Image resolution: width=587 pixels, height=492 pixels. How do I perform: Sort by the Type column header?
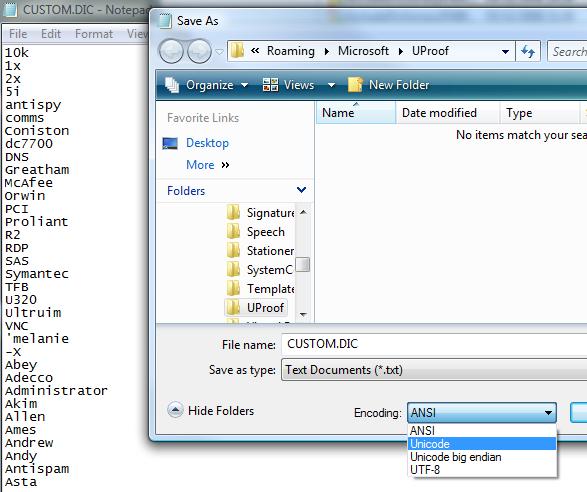pos(539,113)
